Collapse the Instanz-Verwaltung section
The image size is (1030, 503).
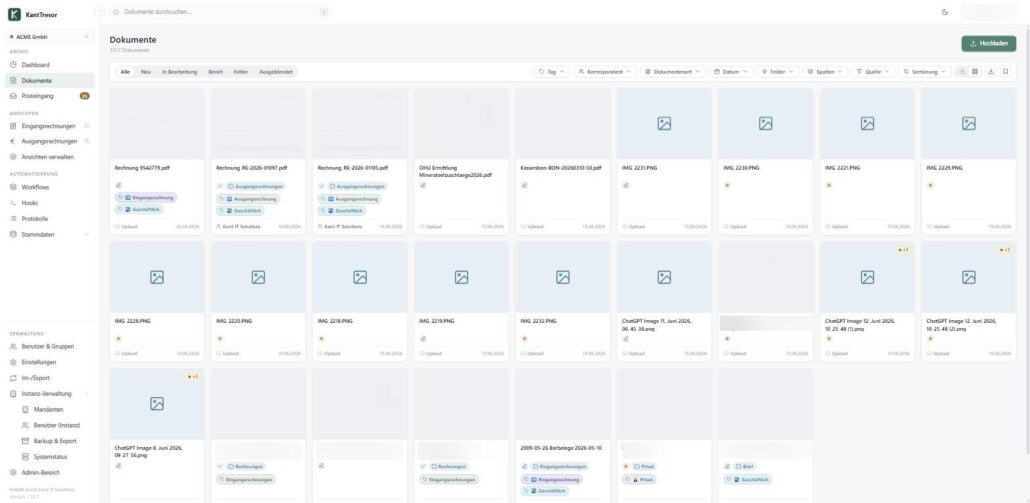click(49, 394)
